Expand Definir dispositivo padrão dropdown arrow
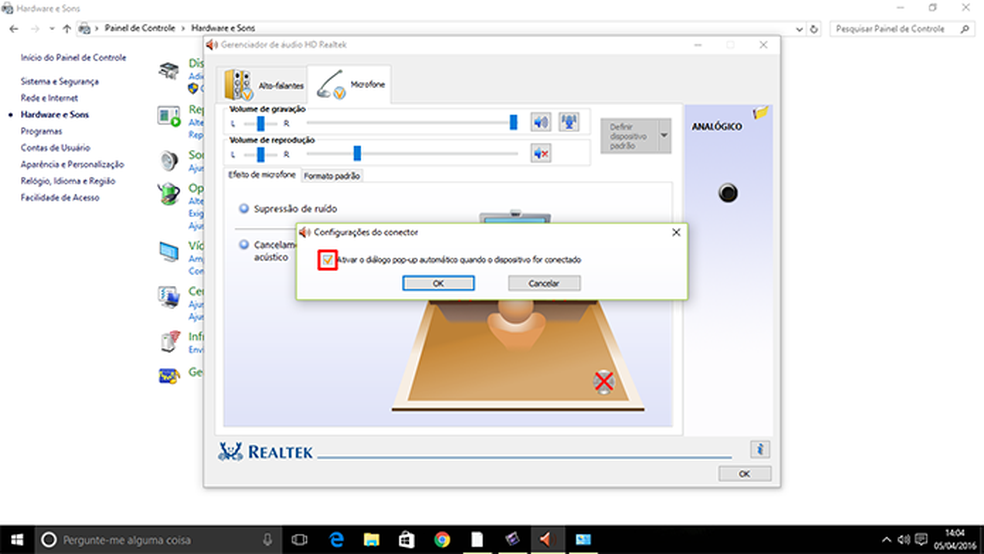 [x=664, y=136]
